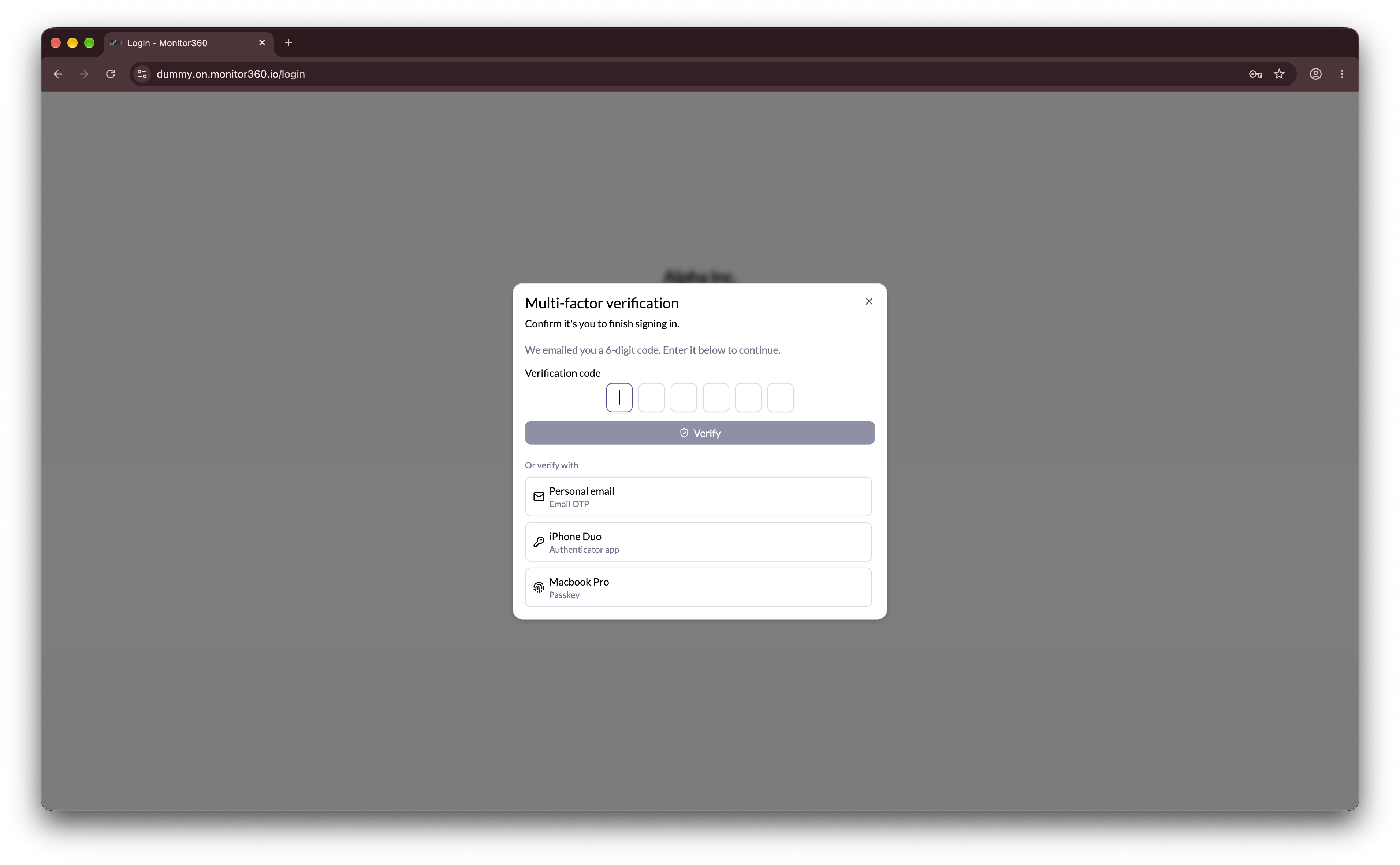This screenshot has height=865, width=1400.
Task: Open site information icon in address bar
Action: tap(142, 74)
